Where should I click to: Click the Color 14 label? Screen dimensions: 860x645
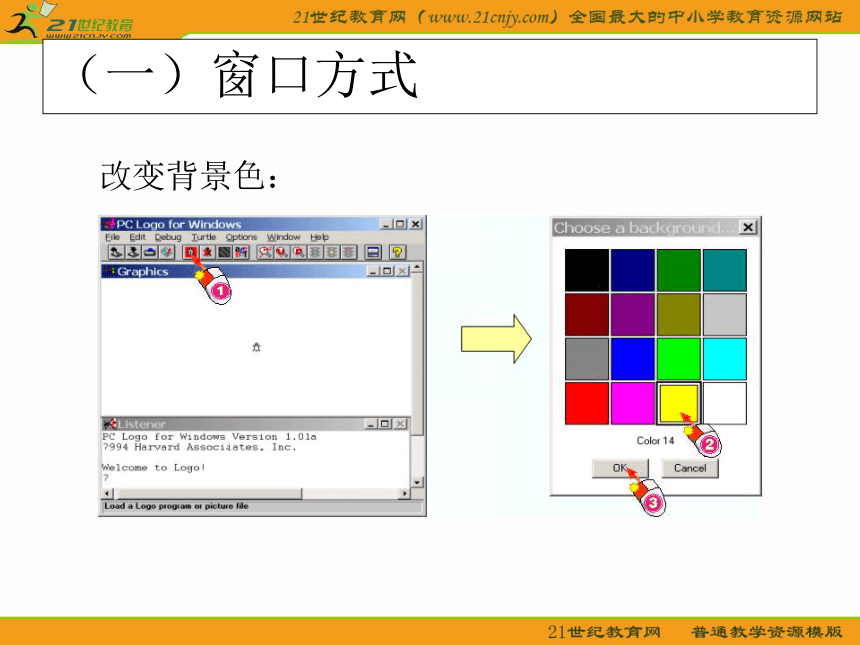point(655,440)
